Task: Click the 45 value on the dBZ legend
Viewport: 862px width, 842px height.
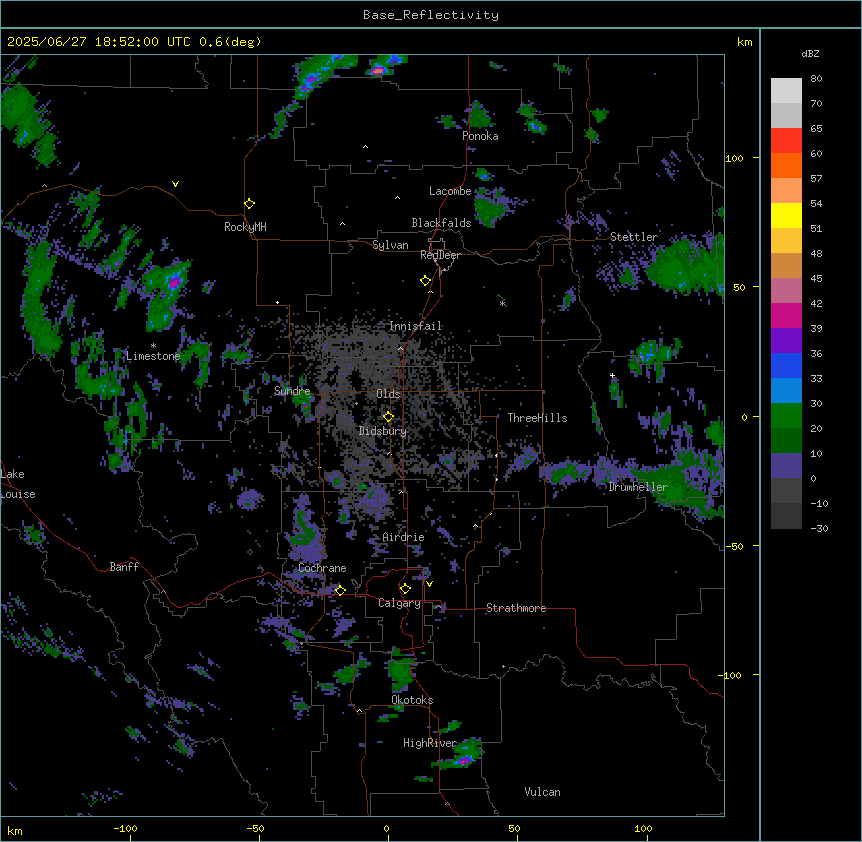Action: coord(816,279)
